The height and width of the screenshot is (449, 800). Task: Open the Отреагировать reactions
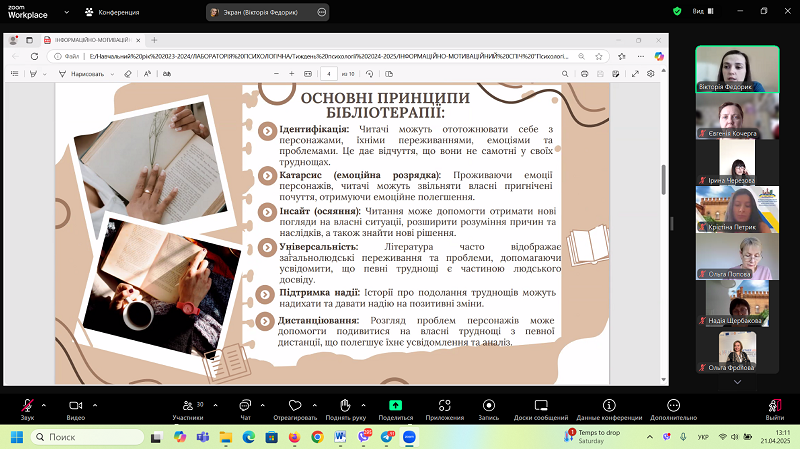pos(295,409)
